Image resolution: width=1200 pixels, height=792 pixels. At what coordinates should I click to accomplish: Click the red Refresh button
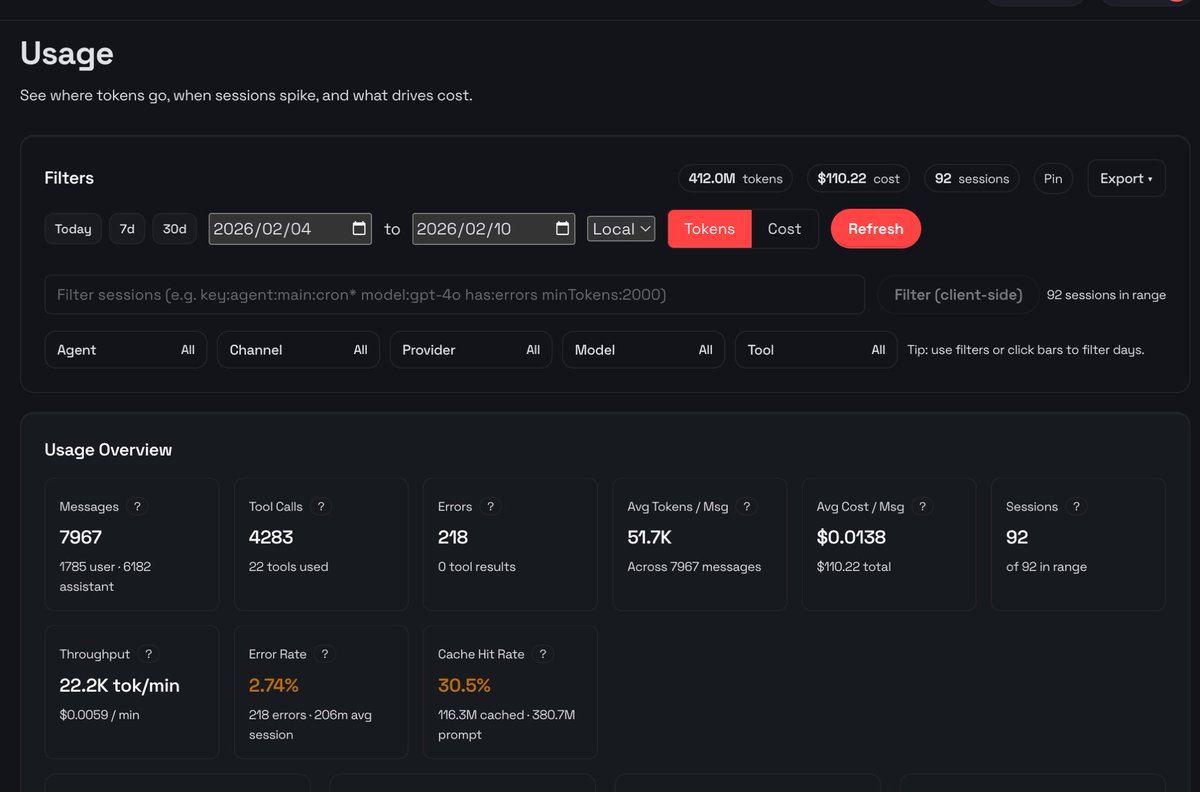tap(876, 229)
